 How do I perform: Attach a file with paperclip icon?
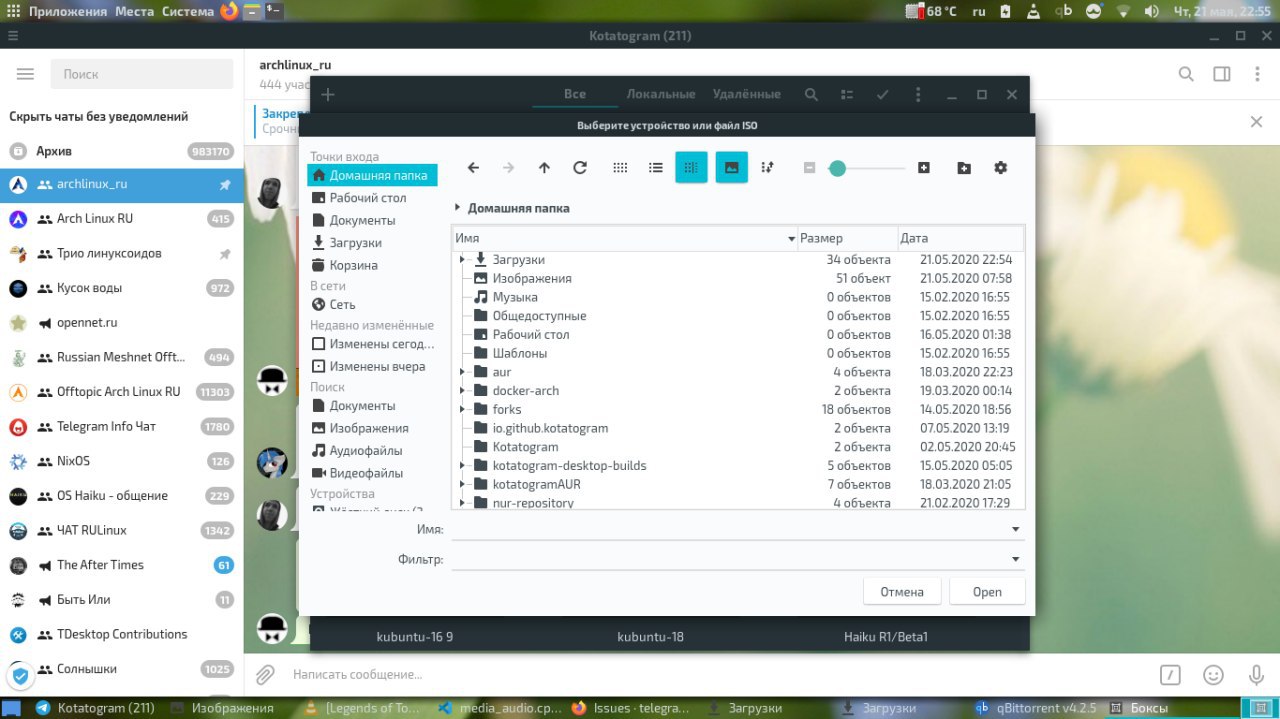pyautogui.click(x=265, y=675)
